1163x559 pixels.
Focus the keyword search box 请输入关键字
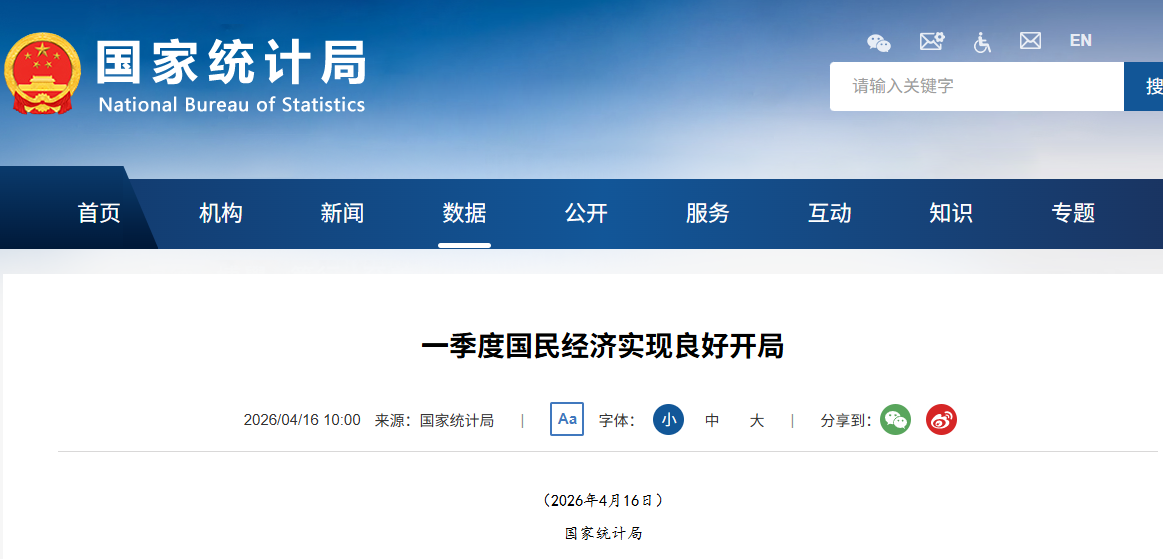[x=977, y=87]
